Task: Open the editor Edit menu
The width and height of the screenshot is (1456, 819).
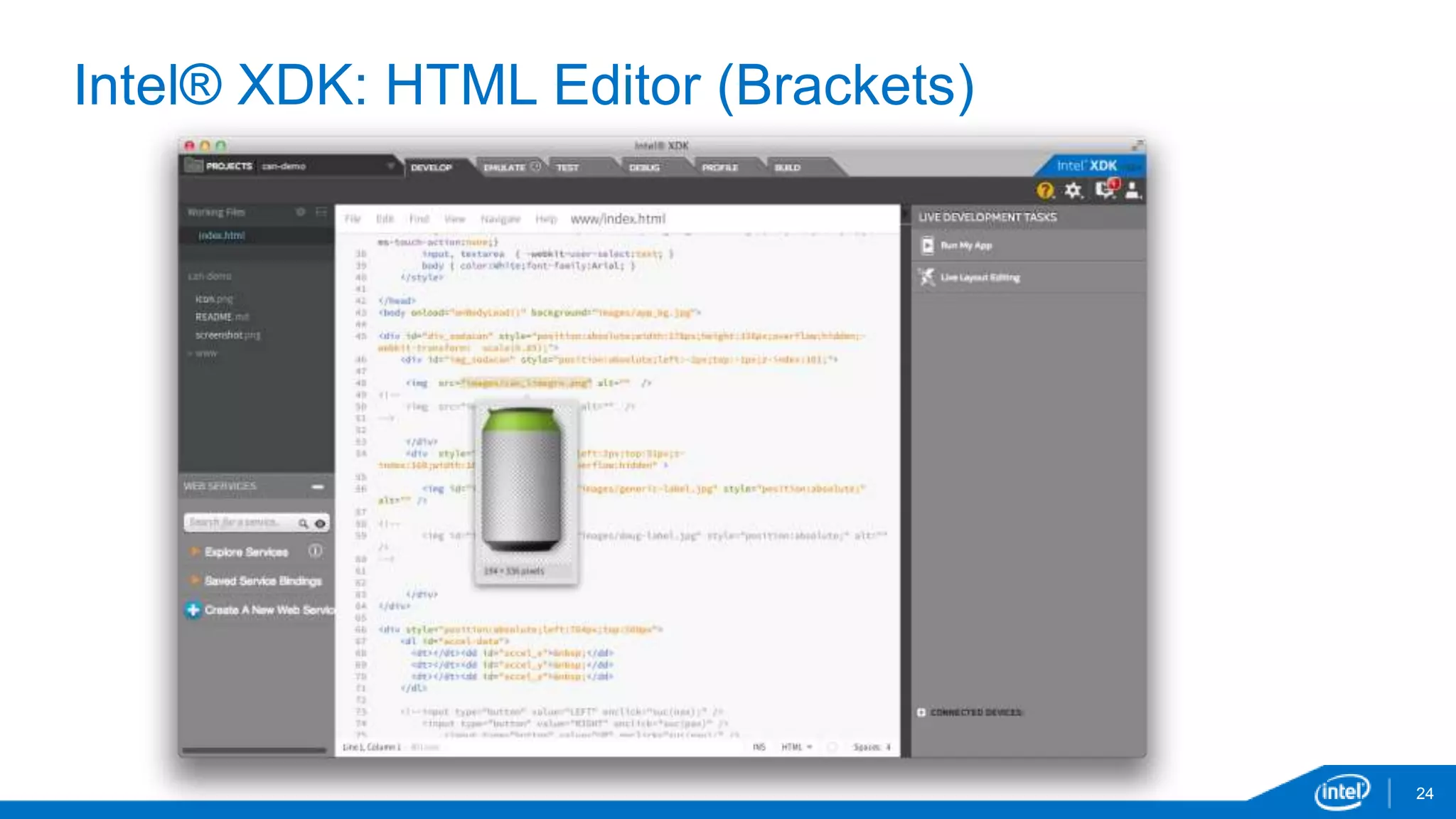Action: [385, 219]
